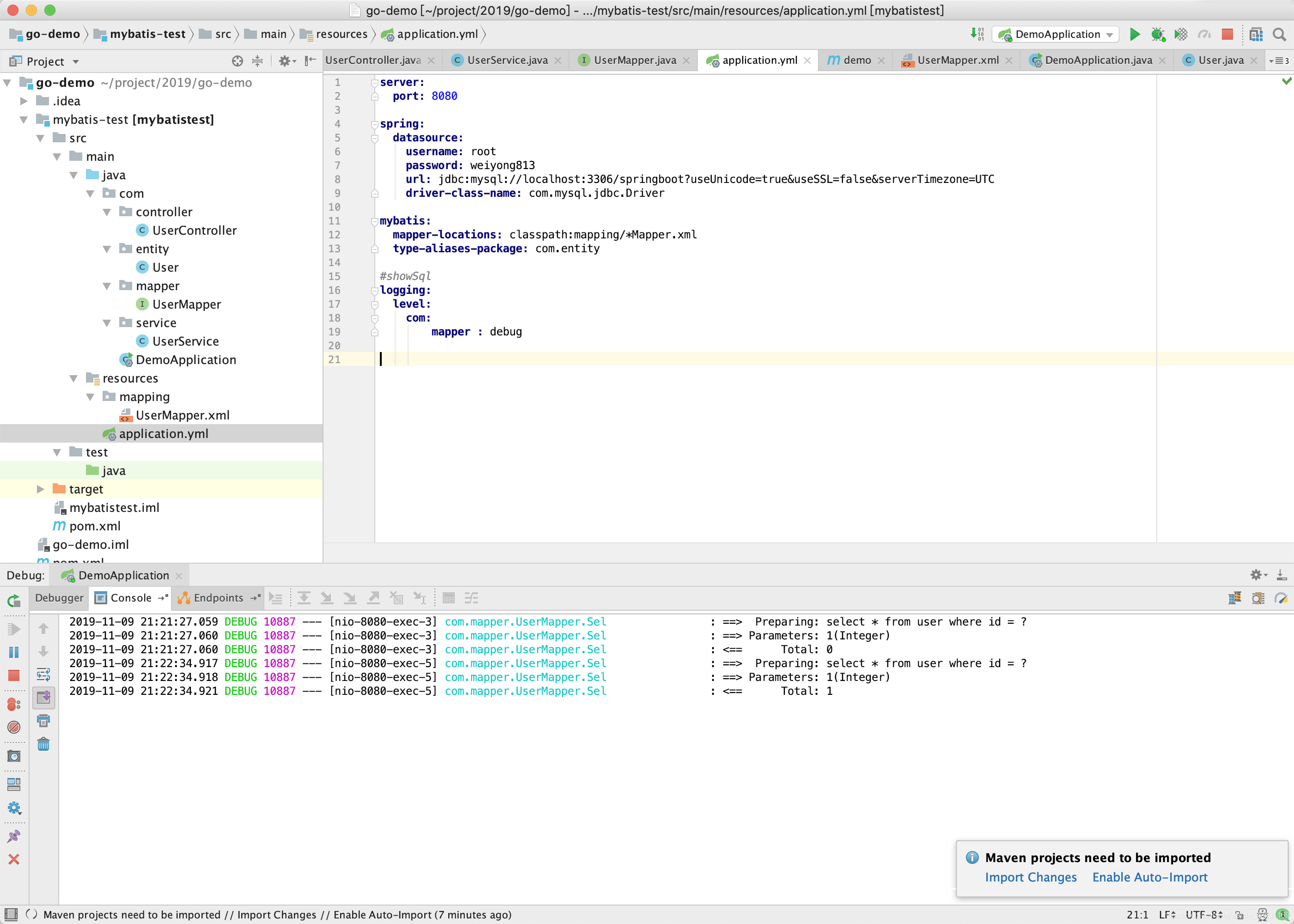1294x924 pixels.
Task: Hide the Debug tool window with the download arrow
Action: pos(1281,575)
